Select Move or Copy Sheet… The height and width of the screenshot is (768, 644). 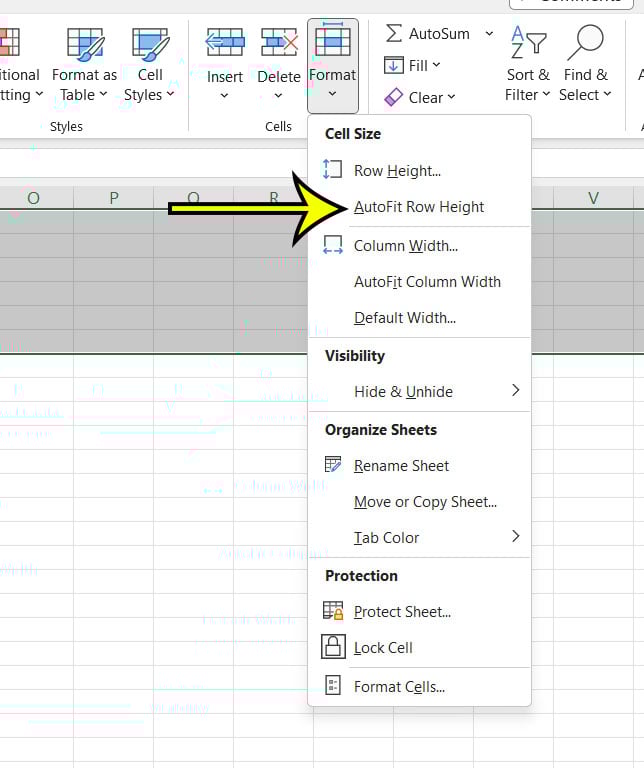420,502
